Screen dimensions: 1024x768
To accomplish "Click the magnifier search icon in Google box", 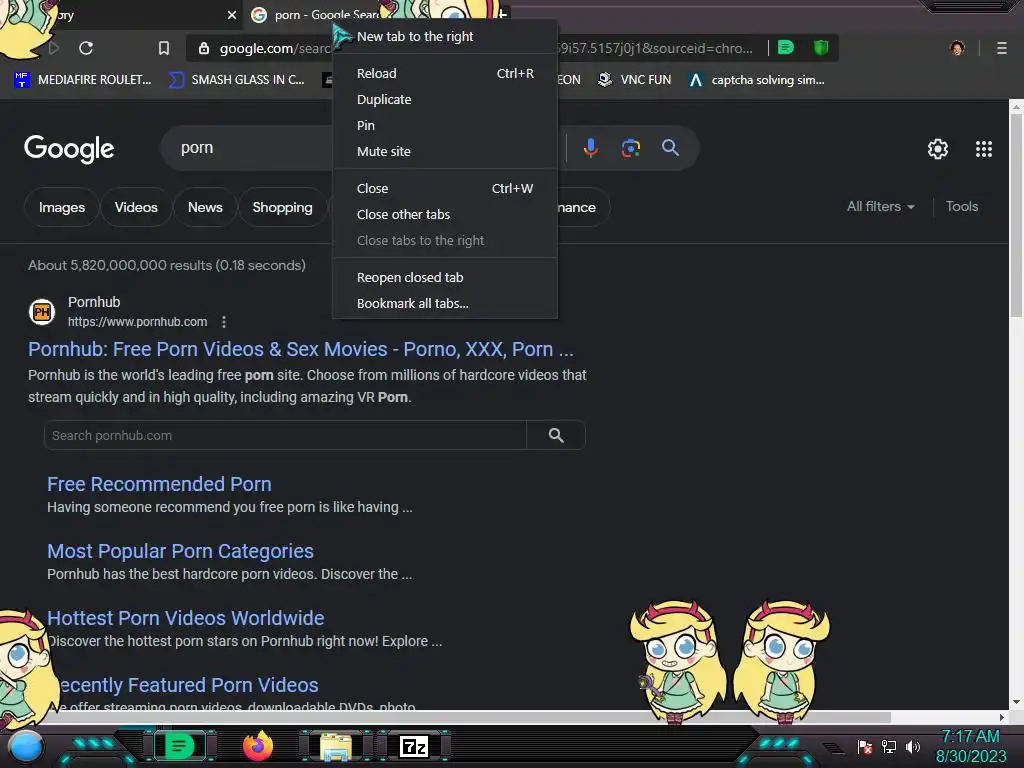I will (670, 148).
